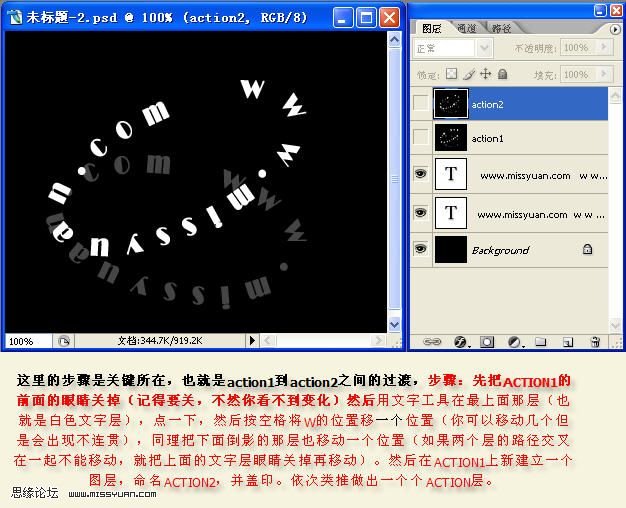Lock transparent pixels icon

coord(452,74)
